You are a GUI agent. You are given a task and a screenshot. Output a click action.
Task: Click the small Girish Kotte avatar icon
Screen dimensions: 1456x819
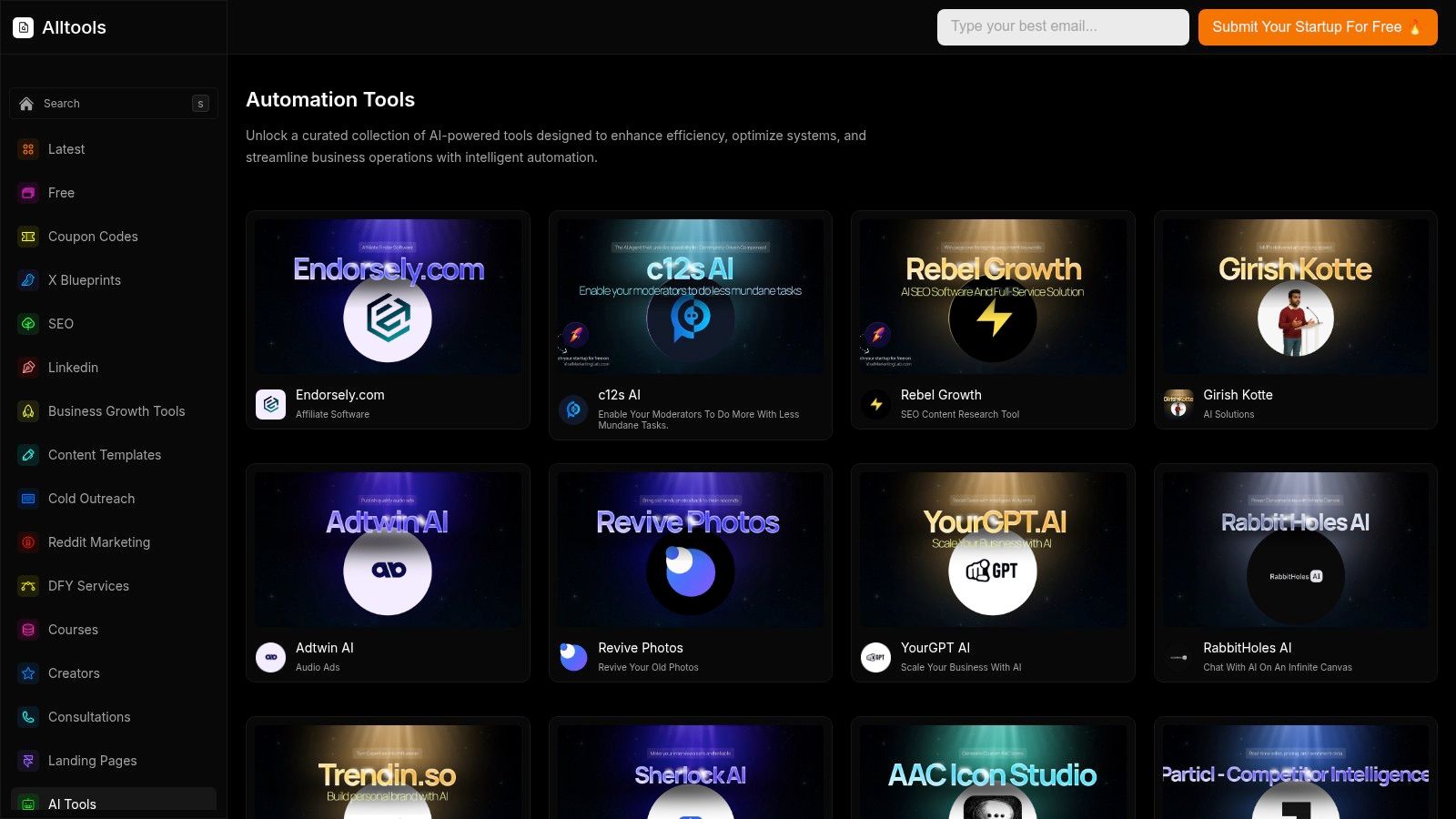click(1178, 404)
